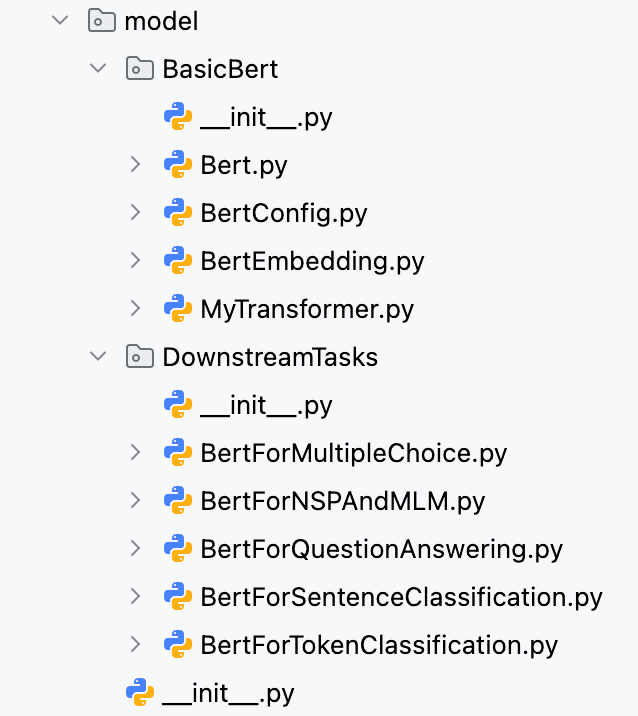
Task: Click the Python icon beside BertForTokenClassification.py
Action: [178, 644]
